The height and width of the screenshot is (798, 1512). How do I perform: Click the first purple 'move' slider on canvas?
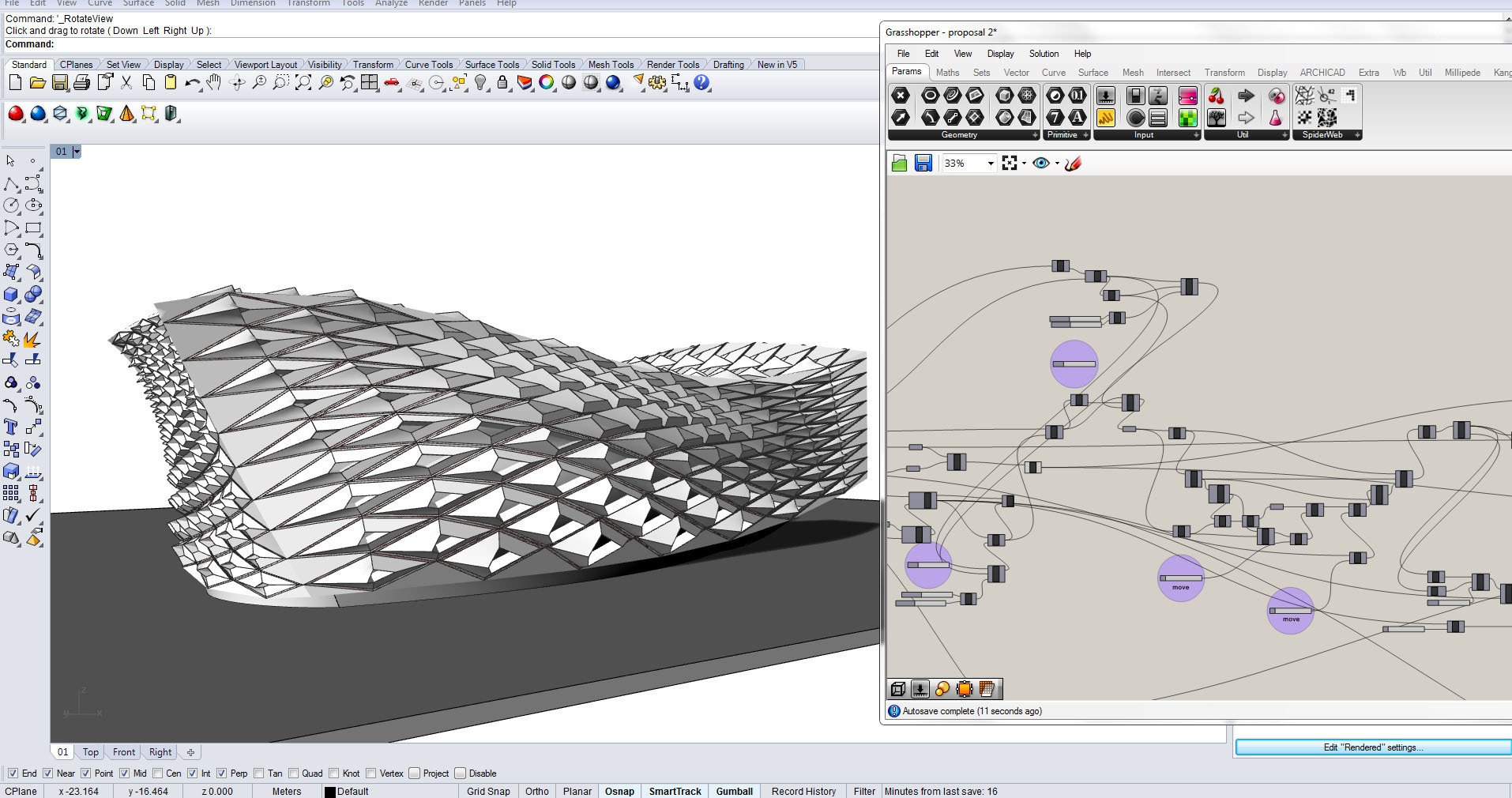coord(1180,578)
